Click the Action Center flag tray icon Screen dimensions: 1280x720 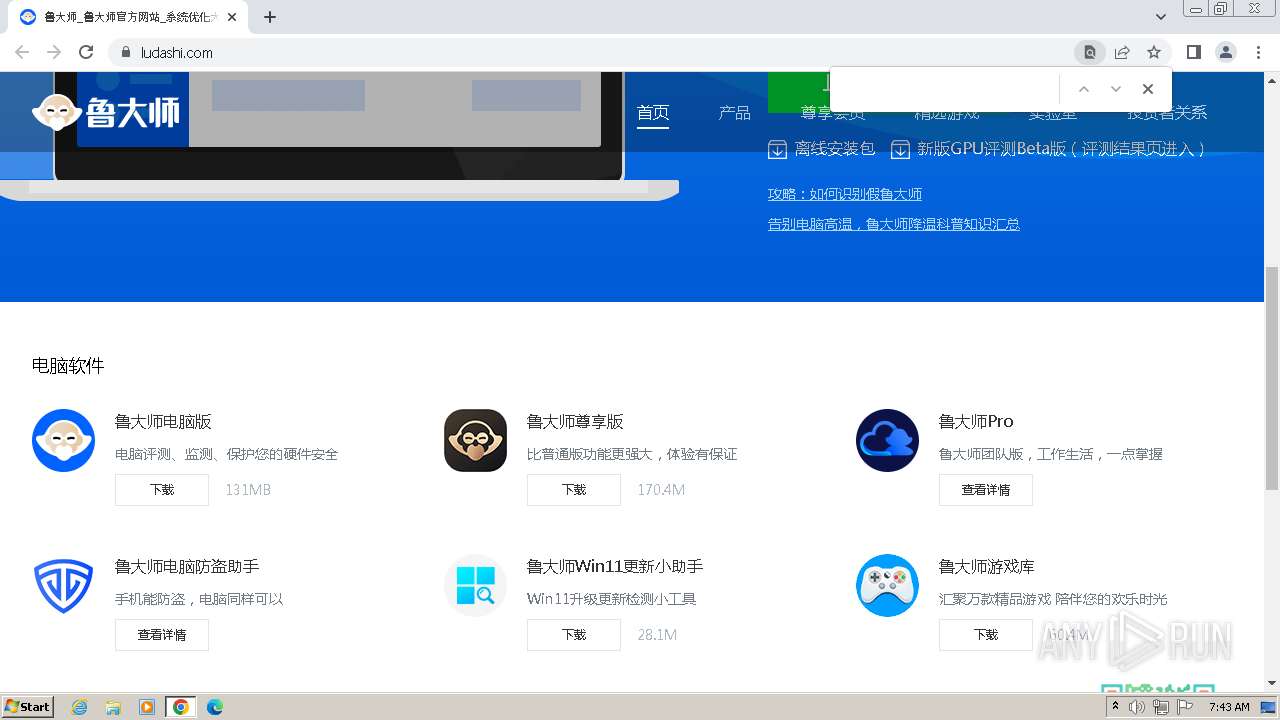[1184, 707]
